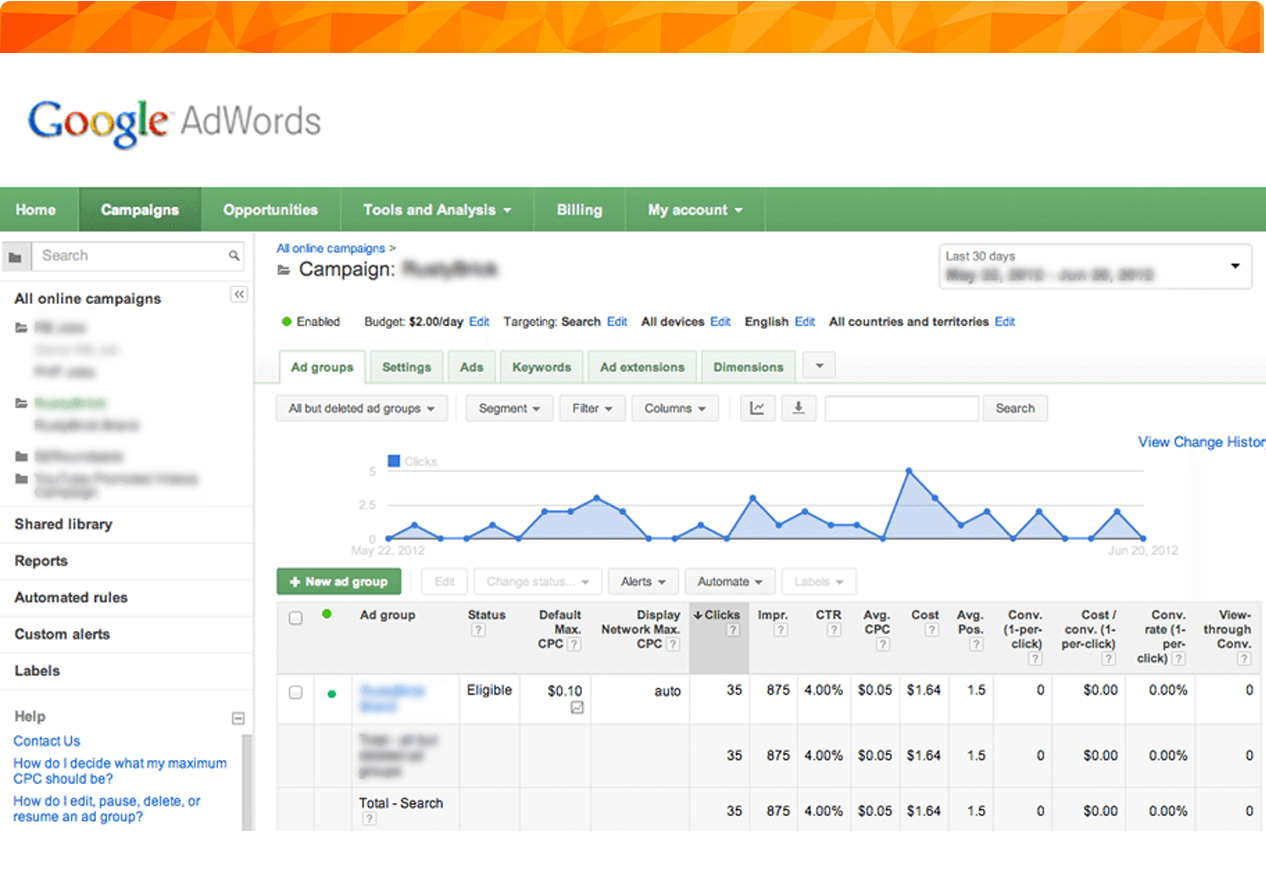The height and width of the screenshot is (882, 1266).
Task: Click the All online campaigns breadcrumb link
Action: pyautogui.click(x=331, y=248)
